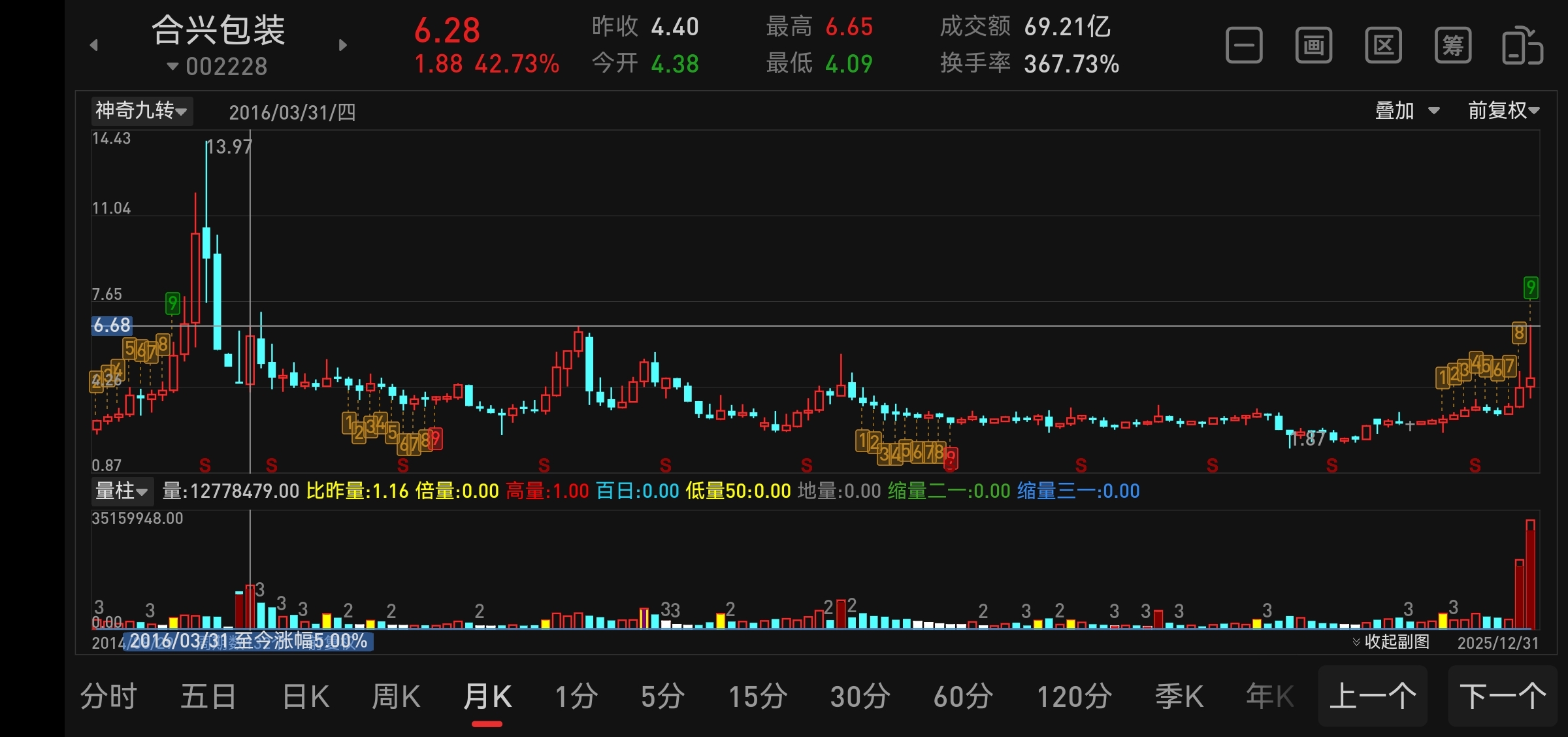Switch to the 日K tab

point(306,696)
